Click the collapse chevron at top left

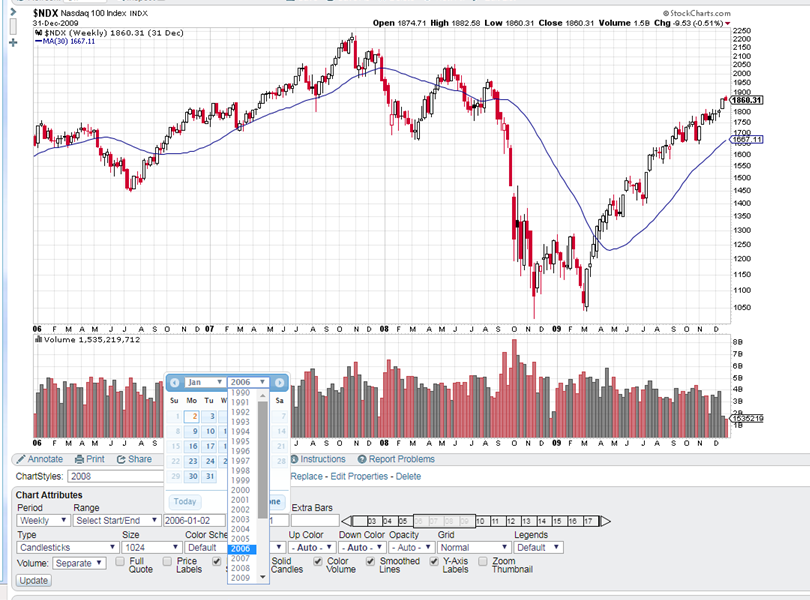click(x=13, y=11)
